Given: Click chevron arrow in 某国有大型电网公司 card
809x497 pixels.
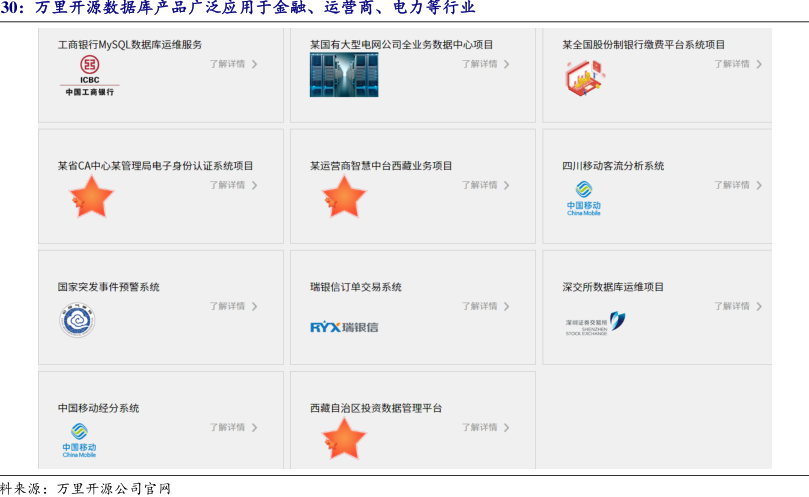Looking at the screenshot, I should click(x=507, y=64).
